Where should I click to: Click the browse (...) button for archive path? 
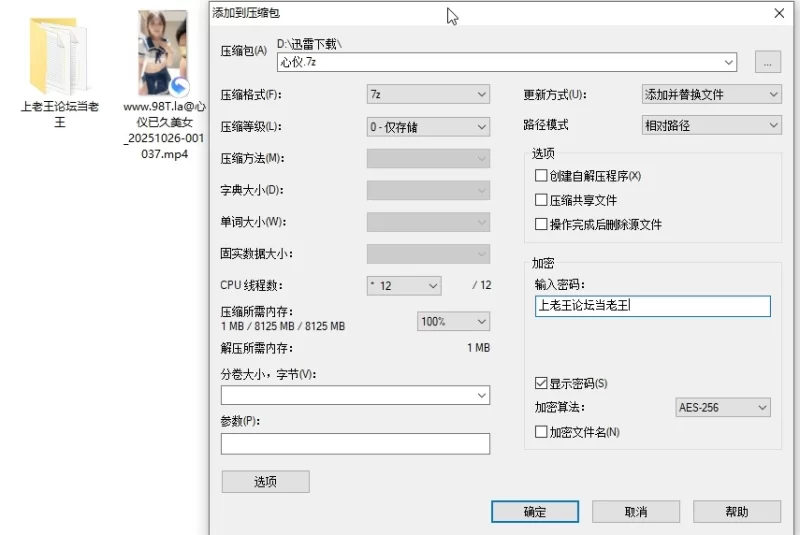tap(767, 62)
